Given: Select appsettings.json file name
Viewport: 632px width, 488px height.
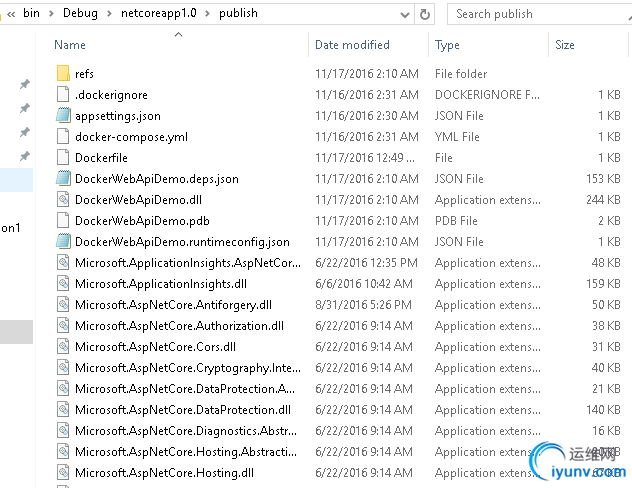Looking at the screenshot, I should pos(118,116).
